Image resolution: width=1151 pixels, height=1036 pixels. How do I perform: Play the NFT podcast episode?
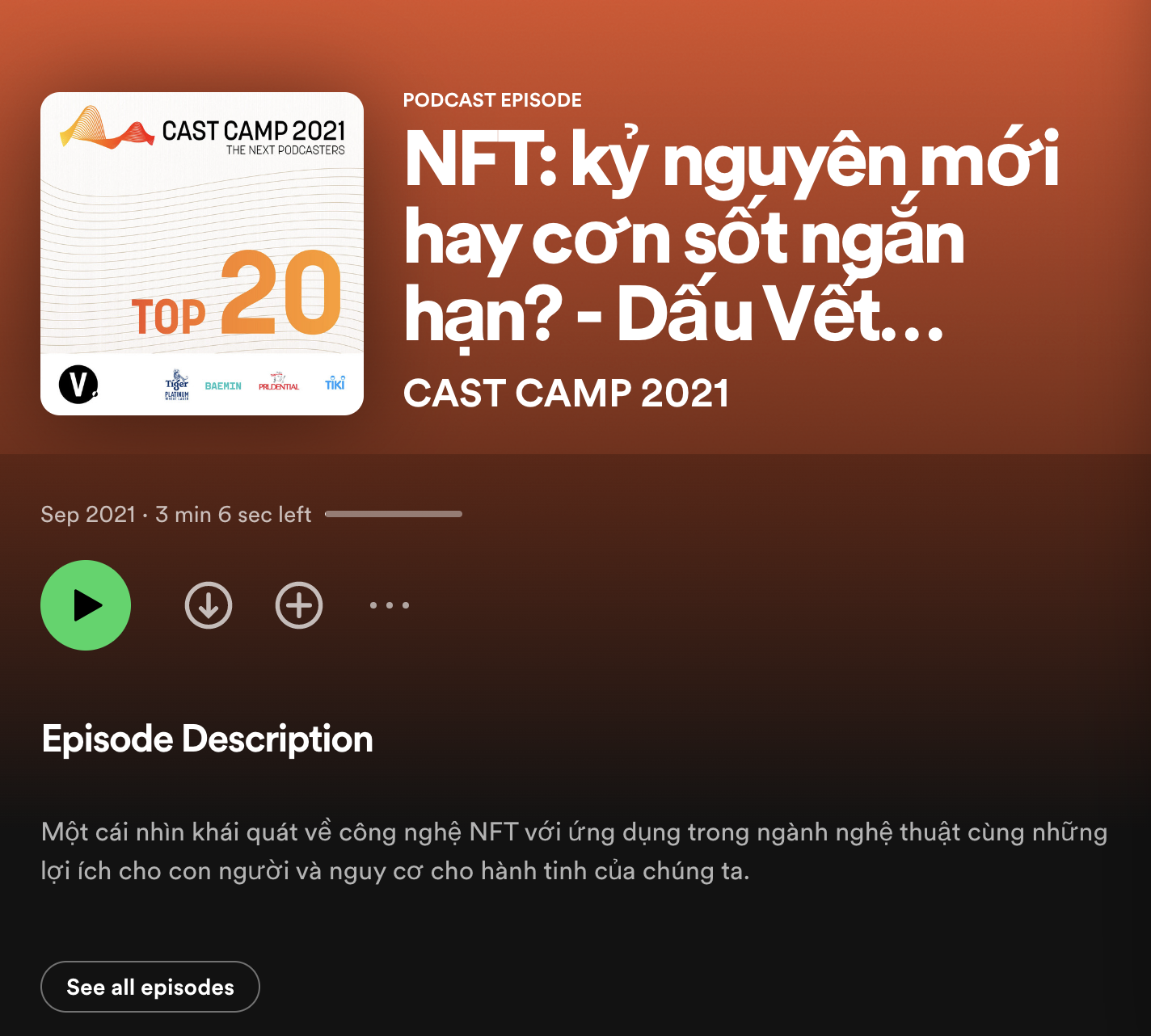point(86,605)
